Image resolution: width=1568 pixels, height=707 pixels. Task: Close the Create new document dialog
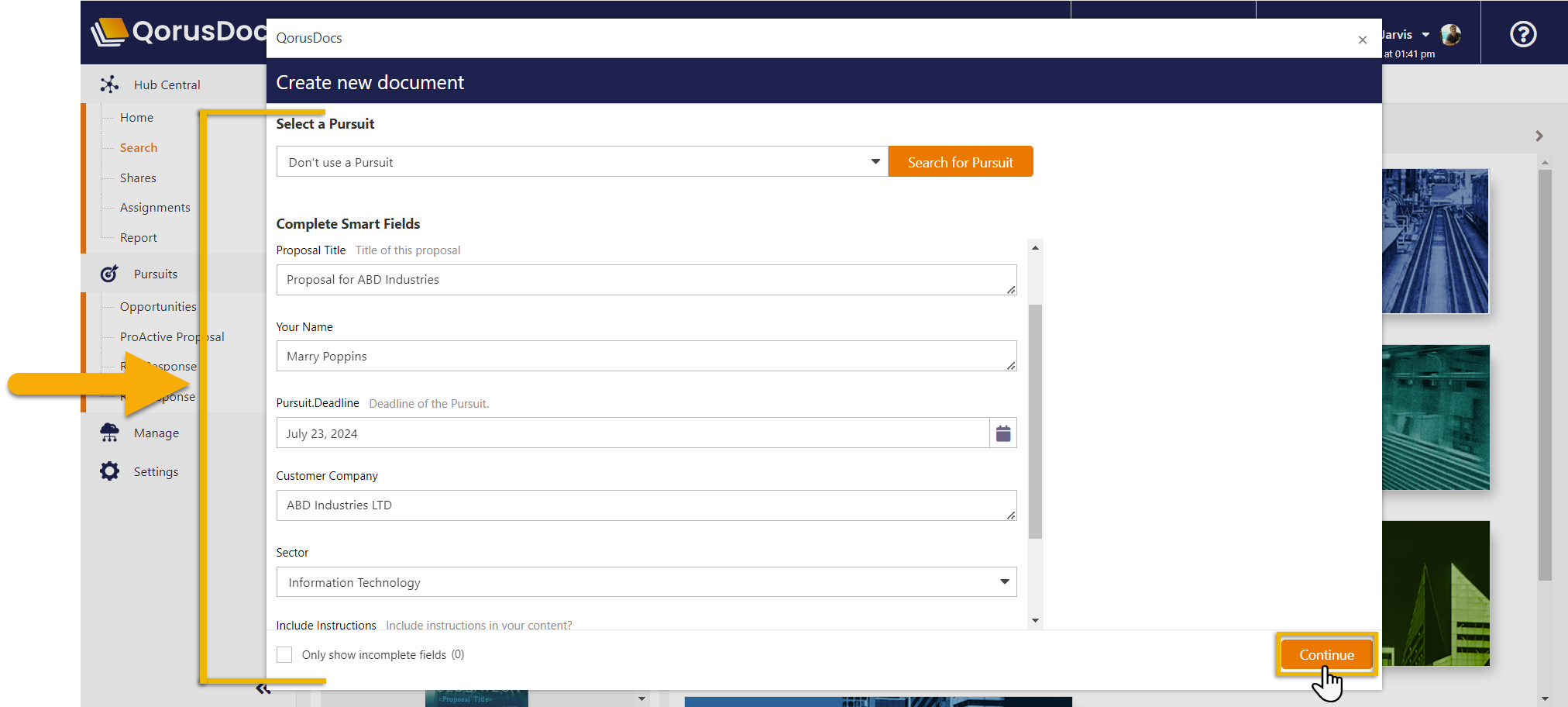click(x=1363, y=40)
